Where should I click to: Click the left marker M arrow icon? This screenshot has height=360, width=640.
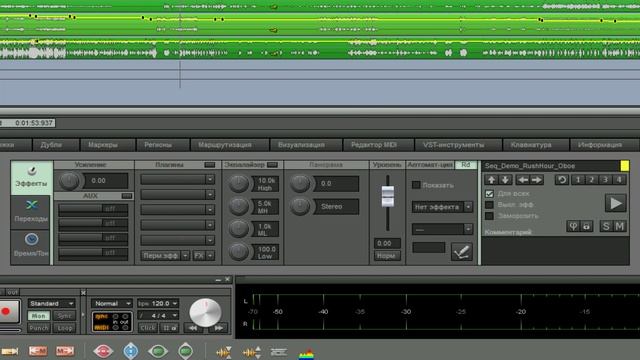click(x=38, y=351)
